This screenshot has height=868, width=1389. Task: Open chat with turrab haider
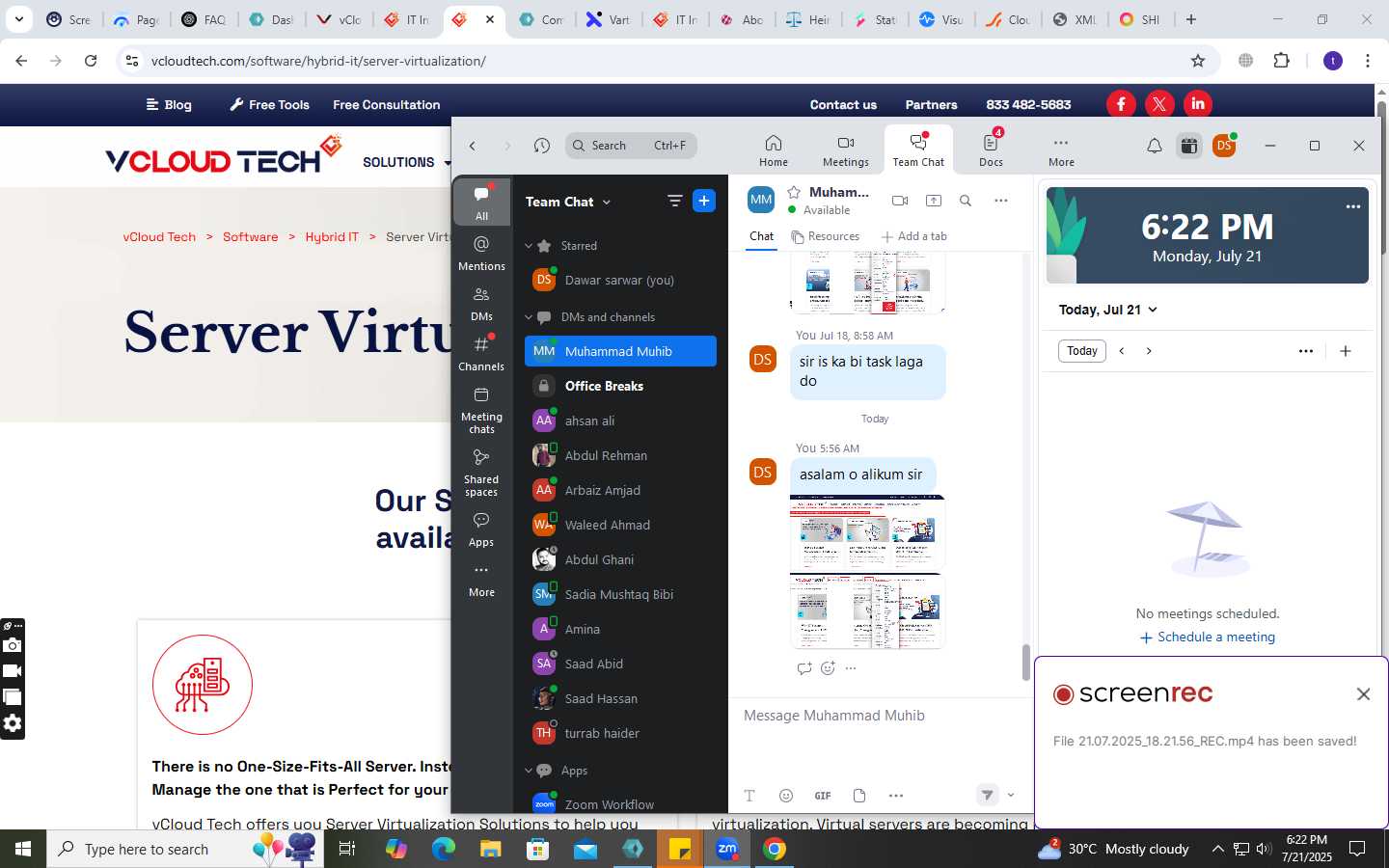[x=620, y=733]
